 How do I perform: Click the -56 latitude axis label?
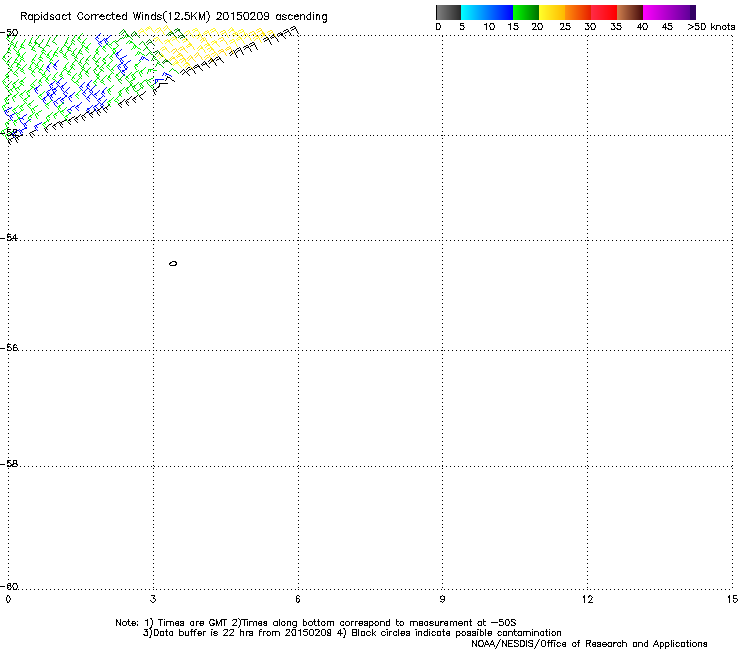pos(9,347)
